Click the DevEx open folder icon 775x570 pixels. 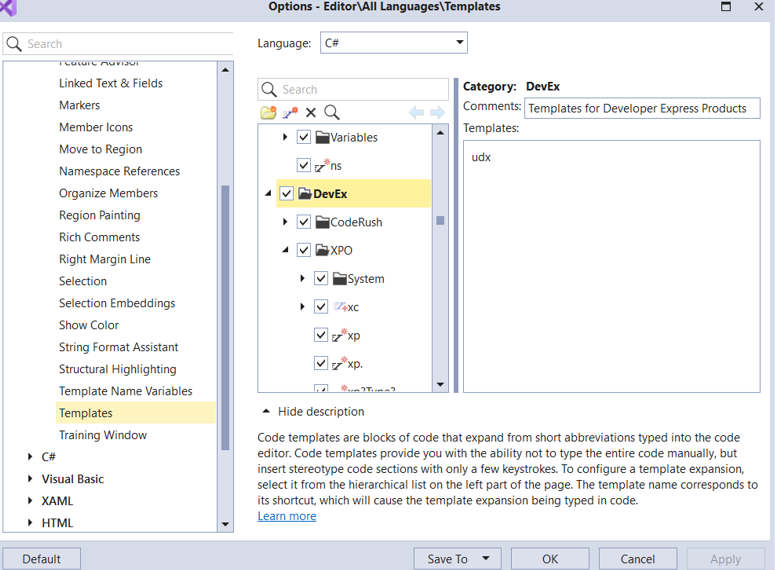pos(305,193)
